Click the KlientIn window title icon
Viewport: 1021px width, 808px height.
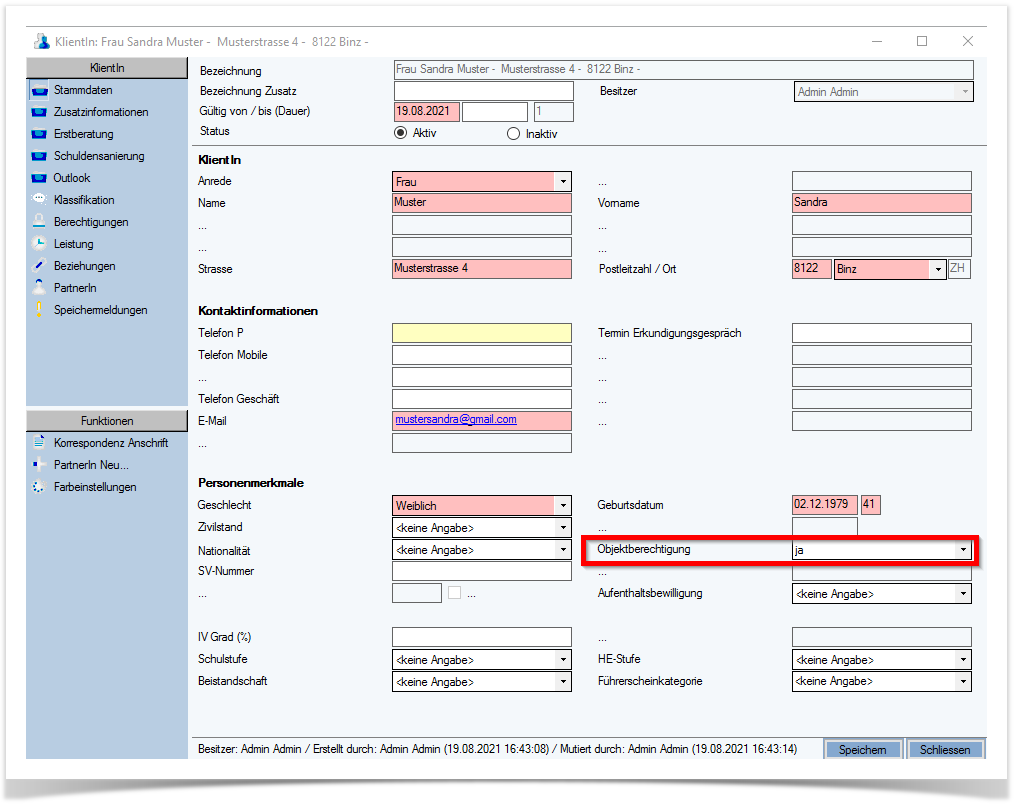pyautogui.click(x=42, y=42)
